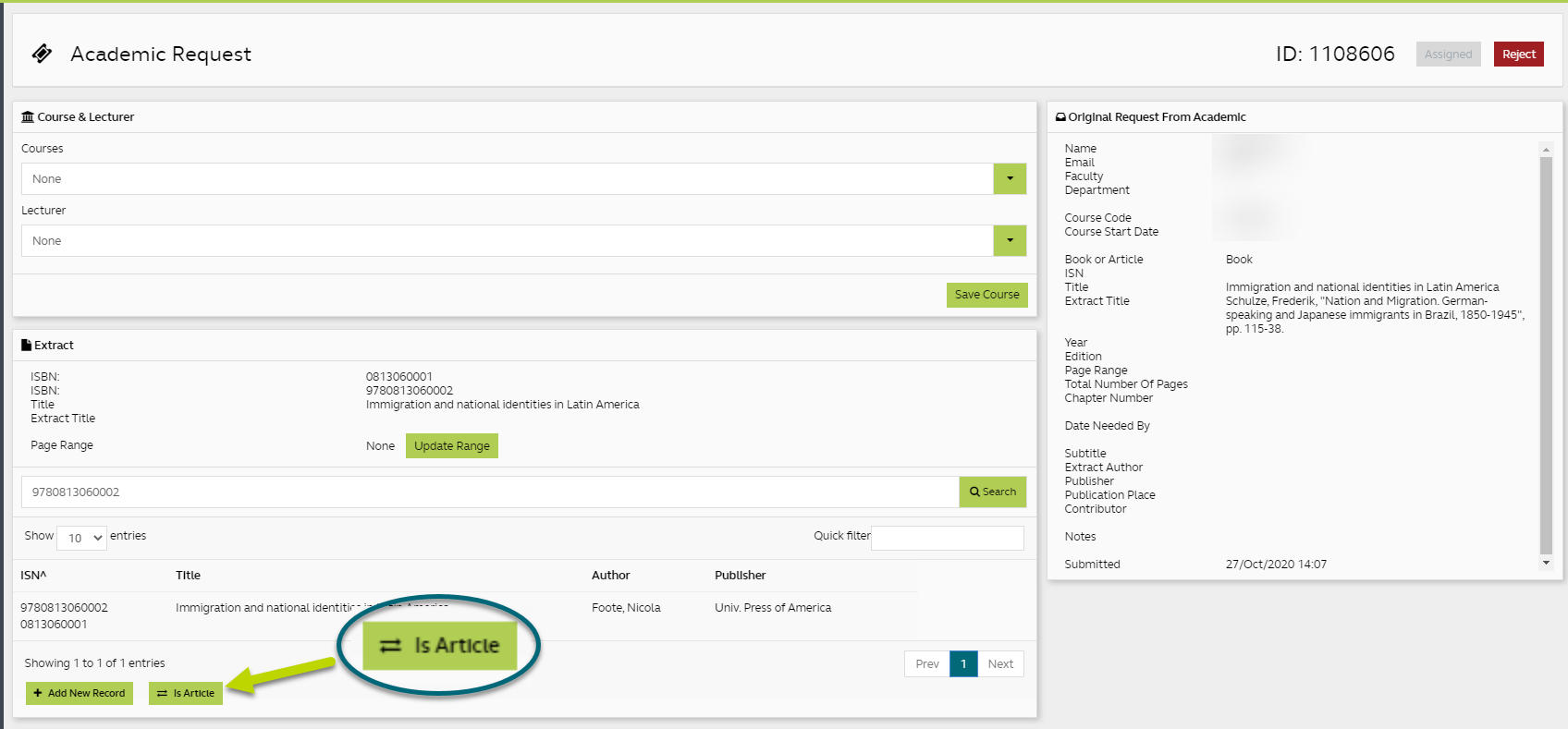The image size is (1568, 729).
Task: Go to page 1 in pagination
Action: click(962, 664)
